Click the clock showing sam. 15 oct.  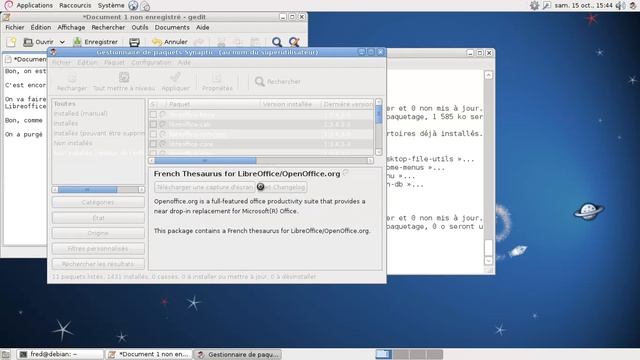coord(583,5)
